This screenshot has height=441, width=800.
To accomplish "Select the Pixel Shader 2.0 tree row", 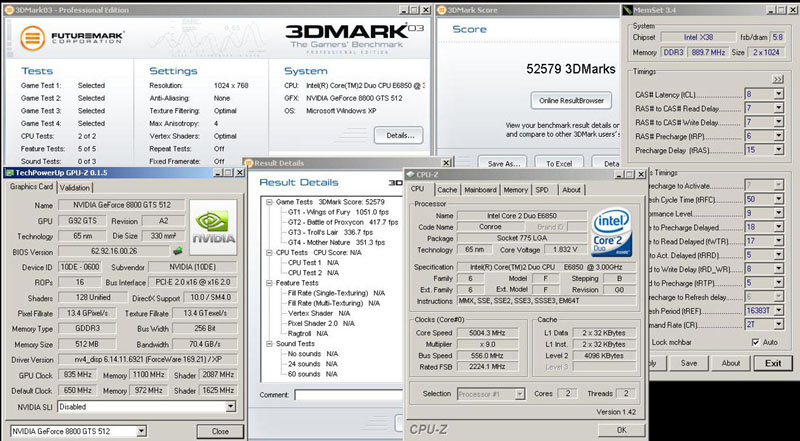I will [321, 323].
